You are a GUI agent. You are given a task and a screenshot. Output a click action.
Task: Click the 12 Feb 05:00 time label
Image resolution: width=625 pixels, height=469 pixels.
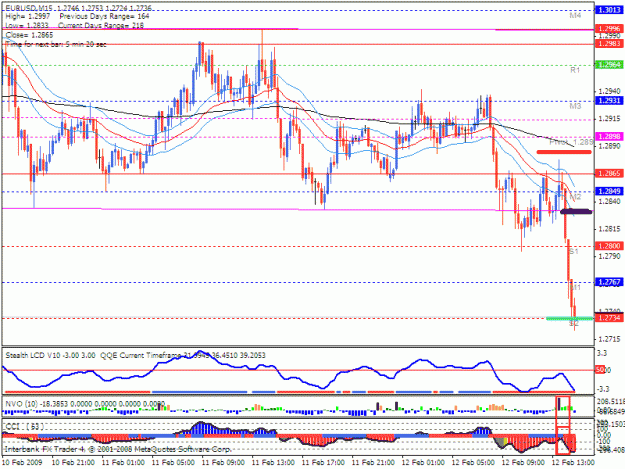click(473, 463)
